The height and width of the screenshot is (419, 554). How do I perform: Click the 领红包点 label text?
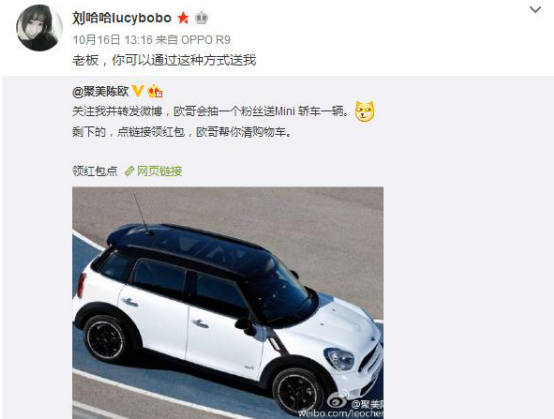(x=95, y=171)
